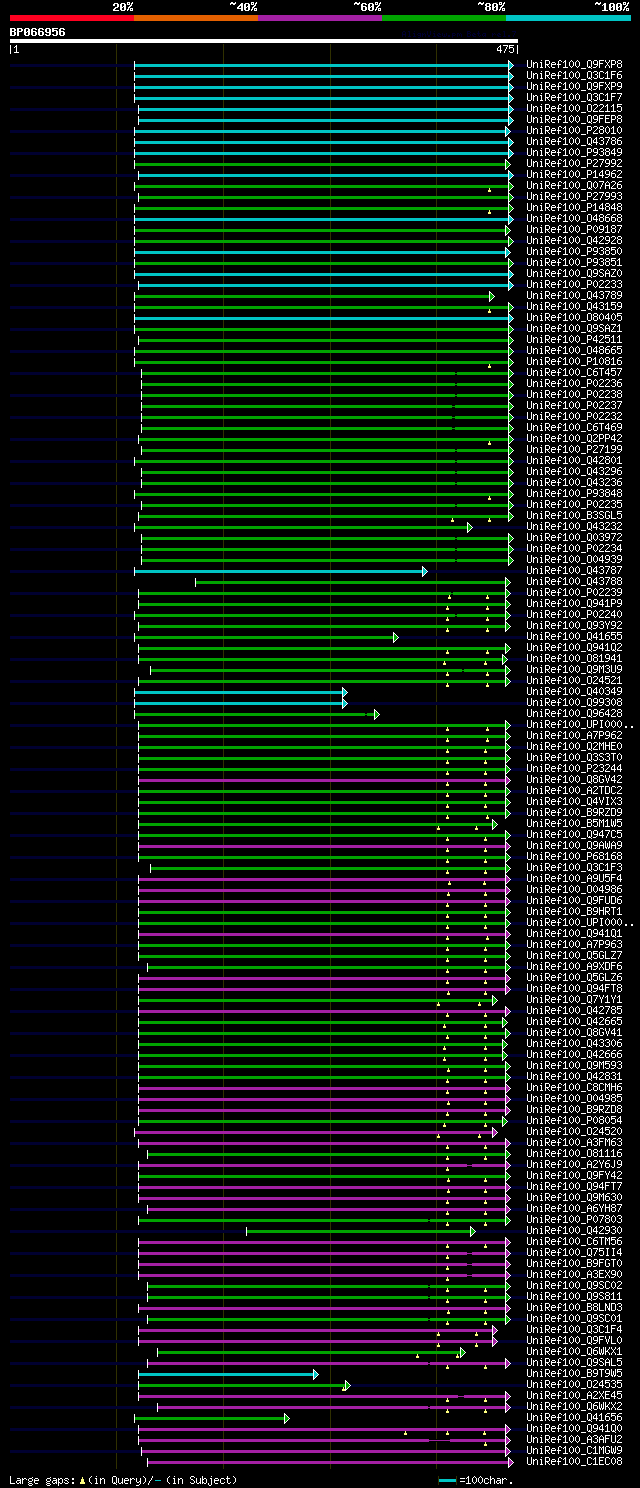Viewport: 640px width, 1488px height.
Task: Open hit UniRef100_Q43786
Action: (x=574, y=142)
